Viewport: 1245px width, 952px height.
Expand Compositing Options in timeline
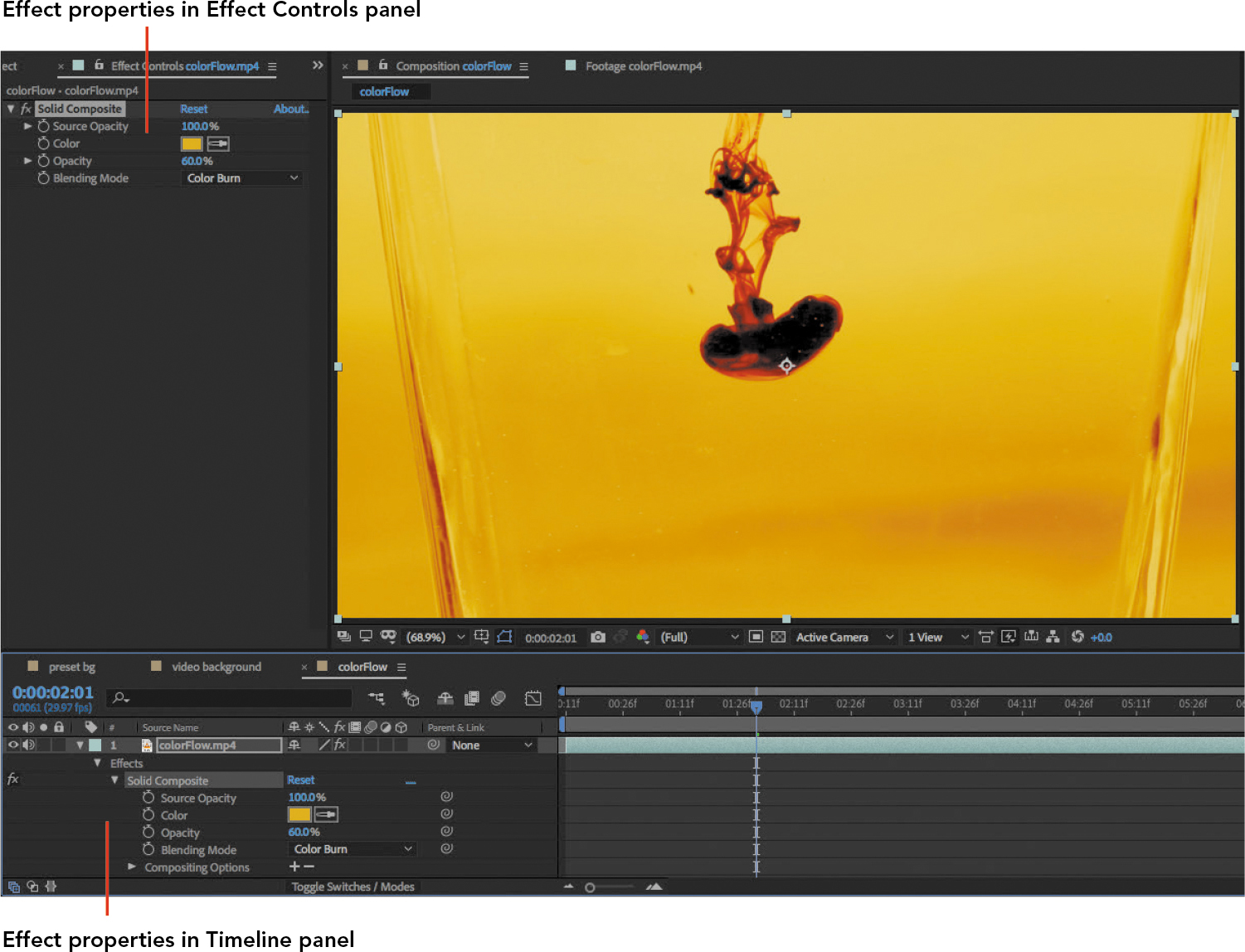(131, 867)
